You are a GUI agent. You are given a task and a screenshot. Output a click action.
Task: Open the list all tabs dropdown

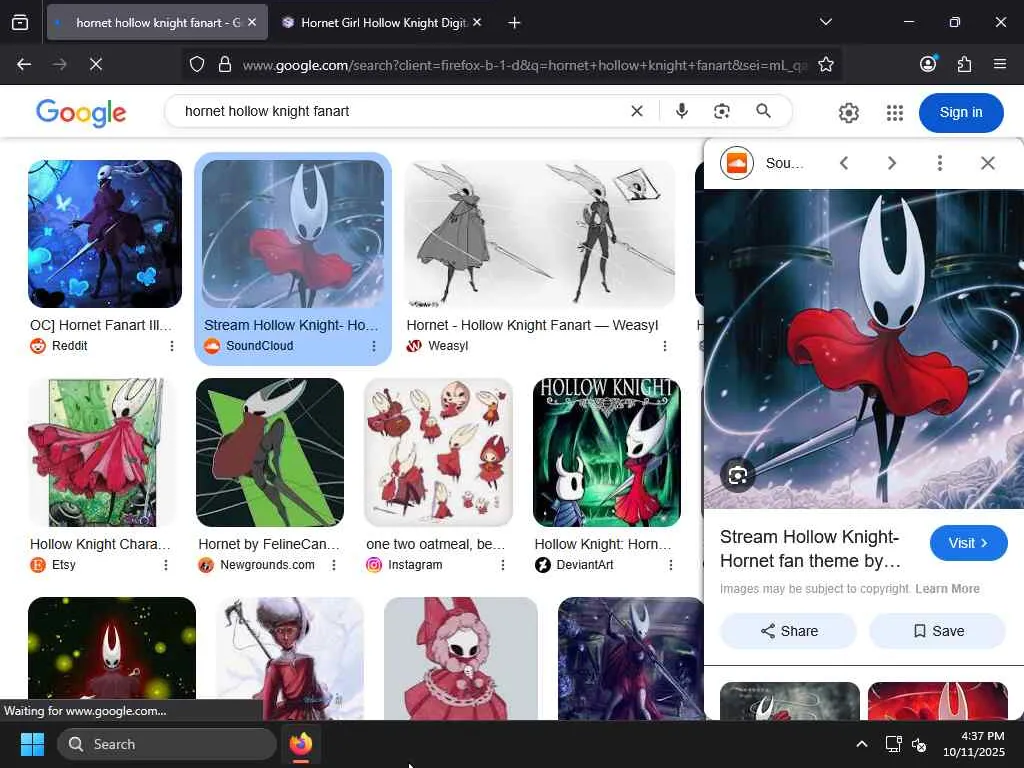825,22
